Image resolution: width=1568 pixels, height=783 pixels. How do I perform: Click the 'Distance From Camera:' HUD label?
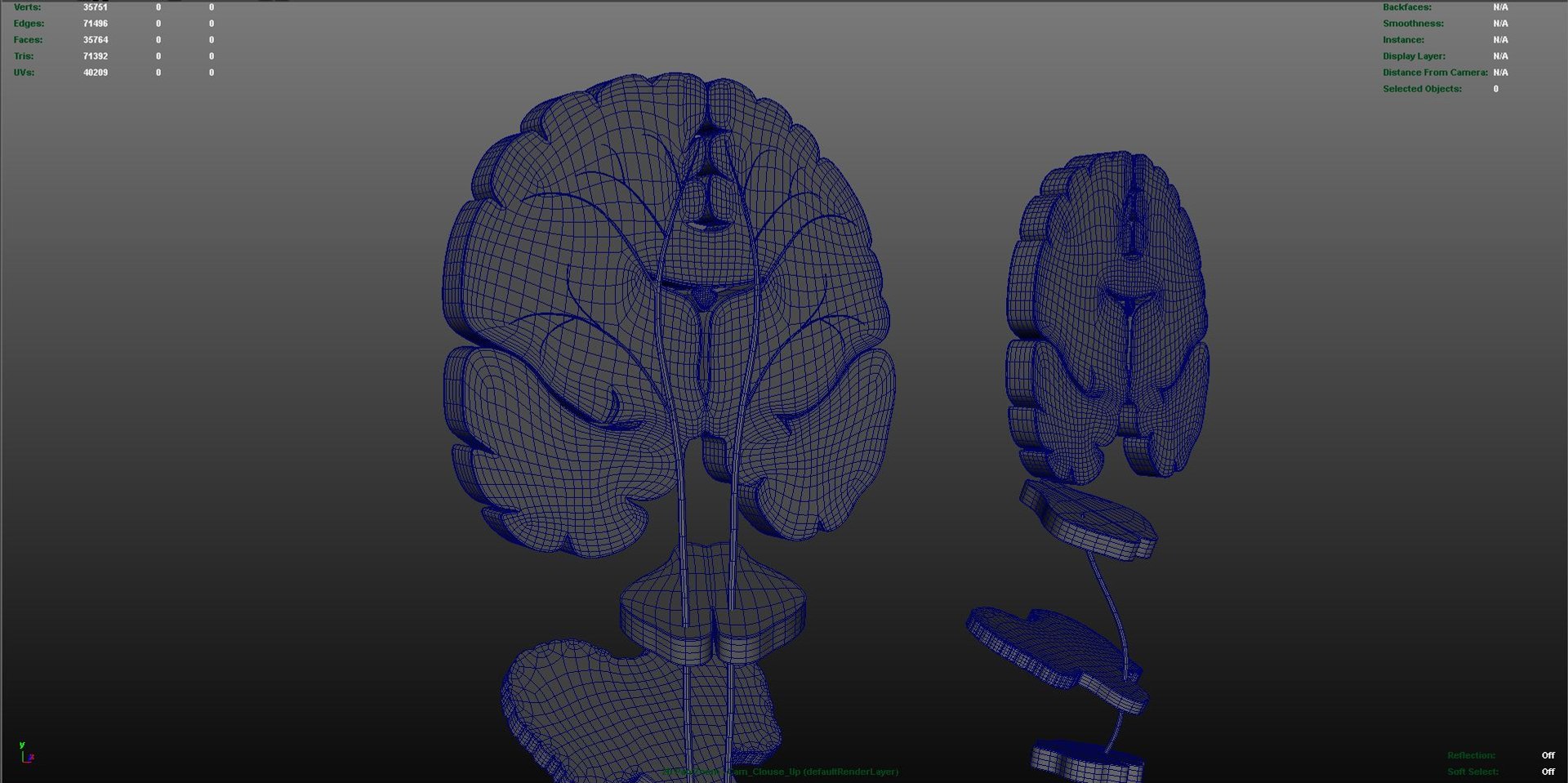[1435, 73]
